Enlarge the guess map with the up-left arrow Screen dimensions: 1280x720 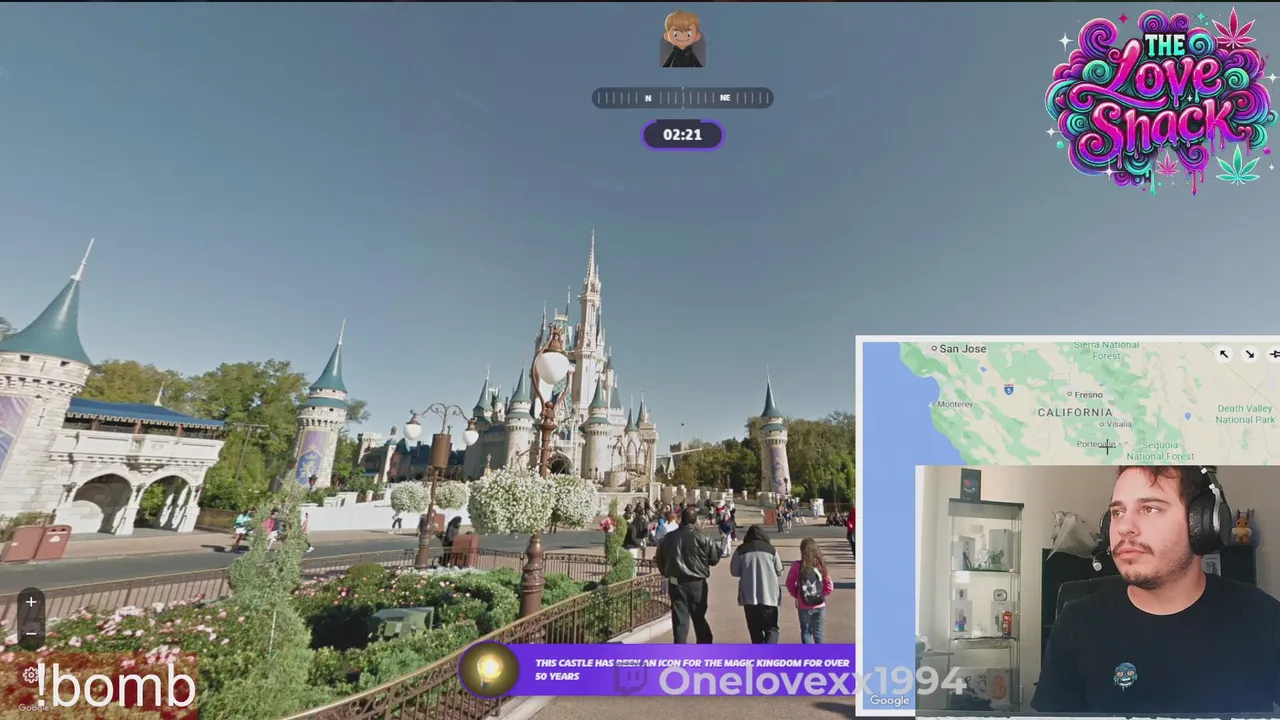click(1224, 354)
